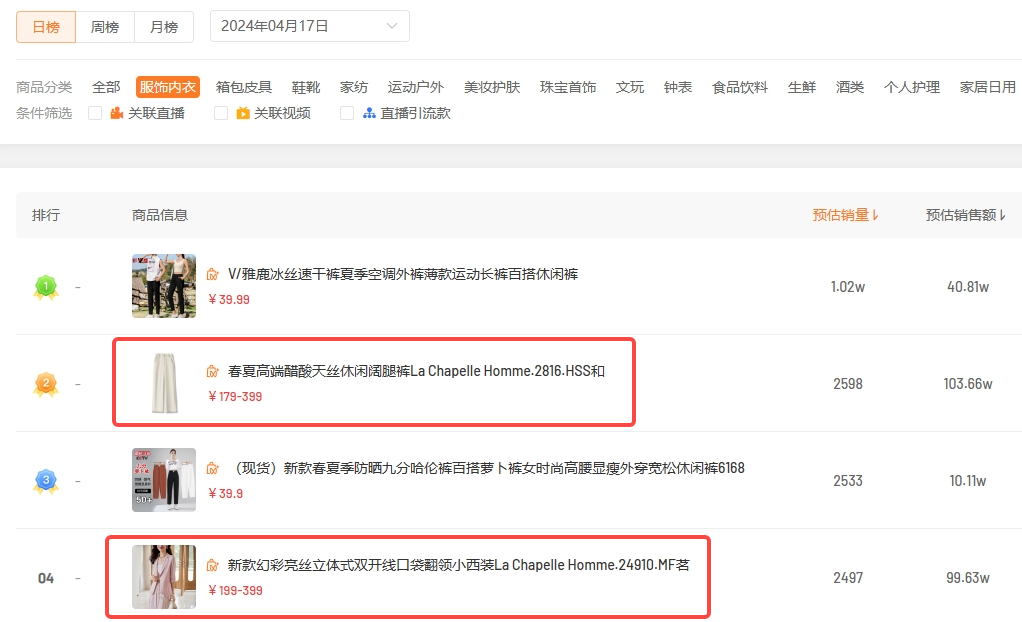The width and height of the screenshot is (1022, 622).
Task: Switch to the 周榜 weekly tab
Action: point(105,27)
